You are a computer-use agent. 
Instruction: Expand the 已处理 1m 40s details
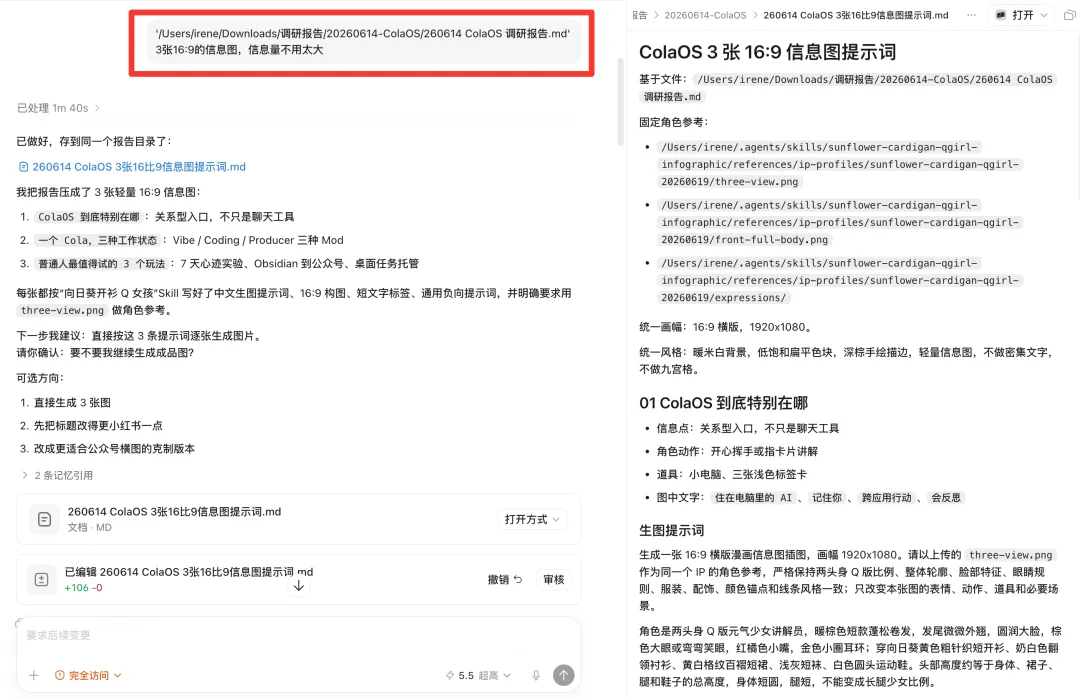click(59, 108)
